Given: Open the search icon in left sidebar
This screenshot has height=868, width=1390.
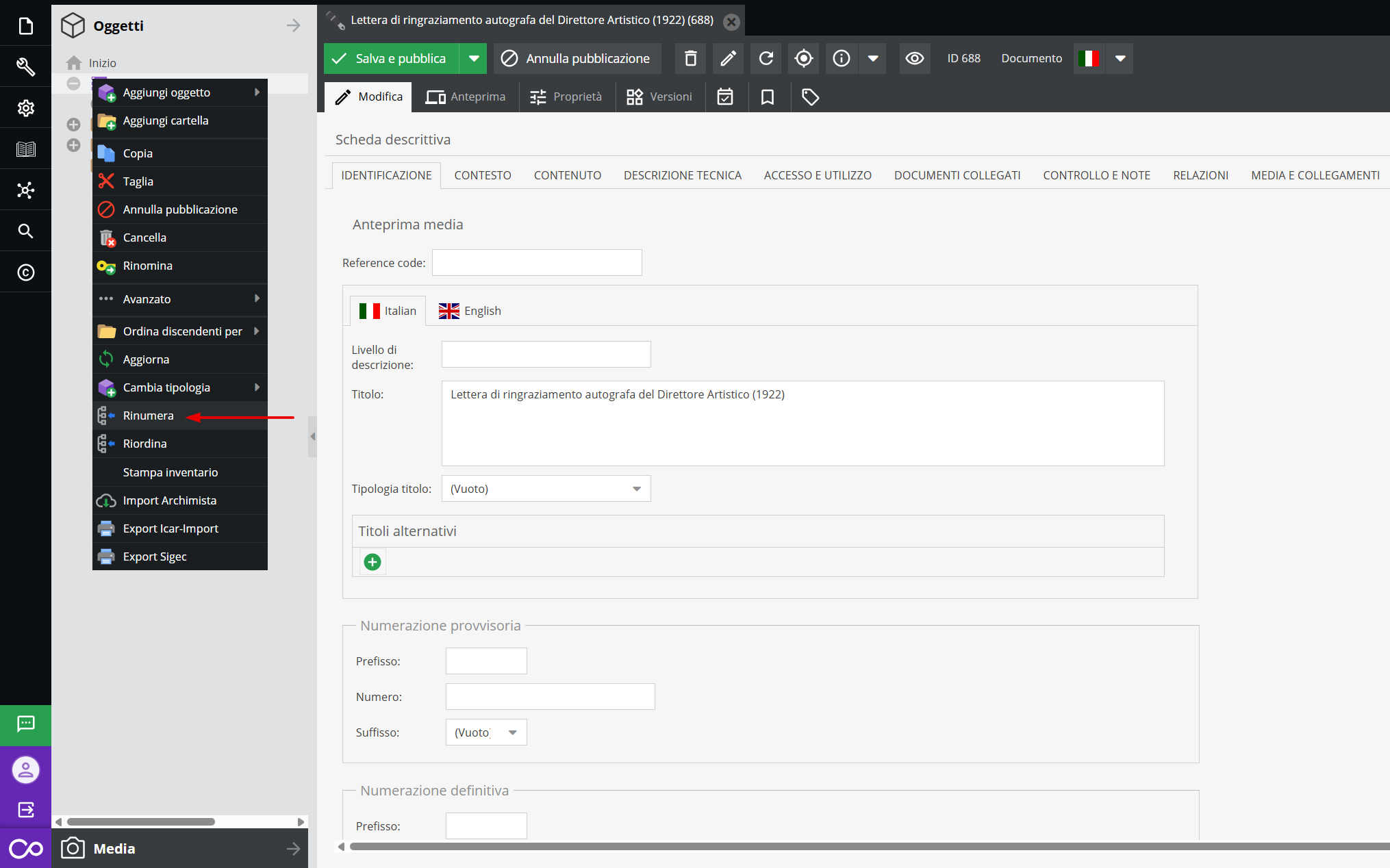Looking at the screenshot, I should pos(25,231).
